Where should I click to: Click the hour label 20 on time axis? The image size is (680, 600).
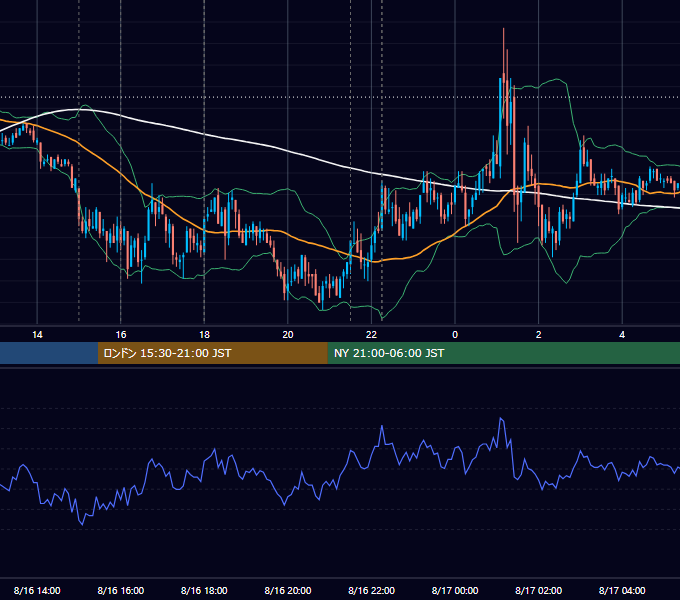point(288,335)
